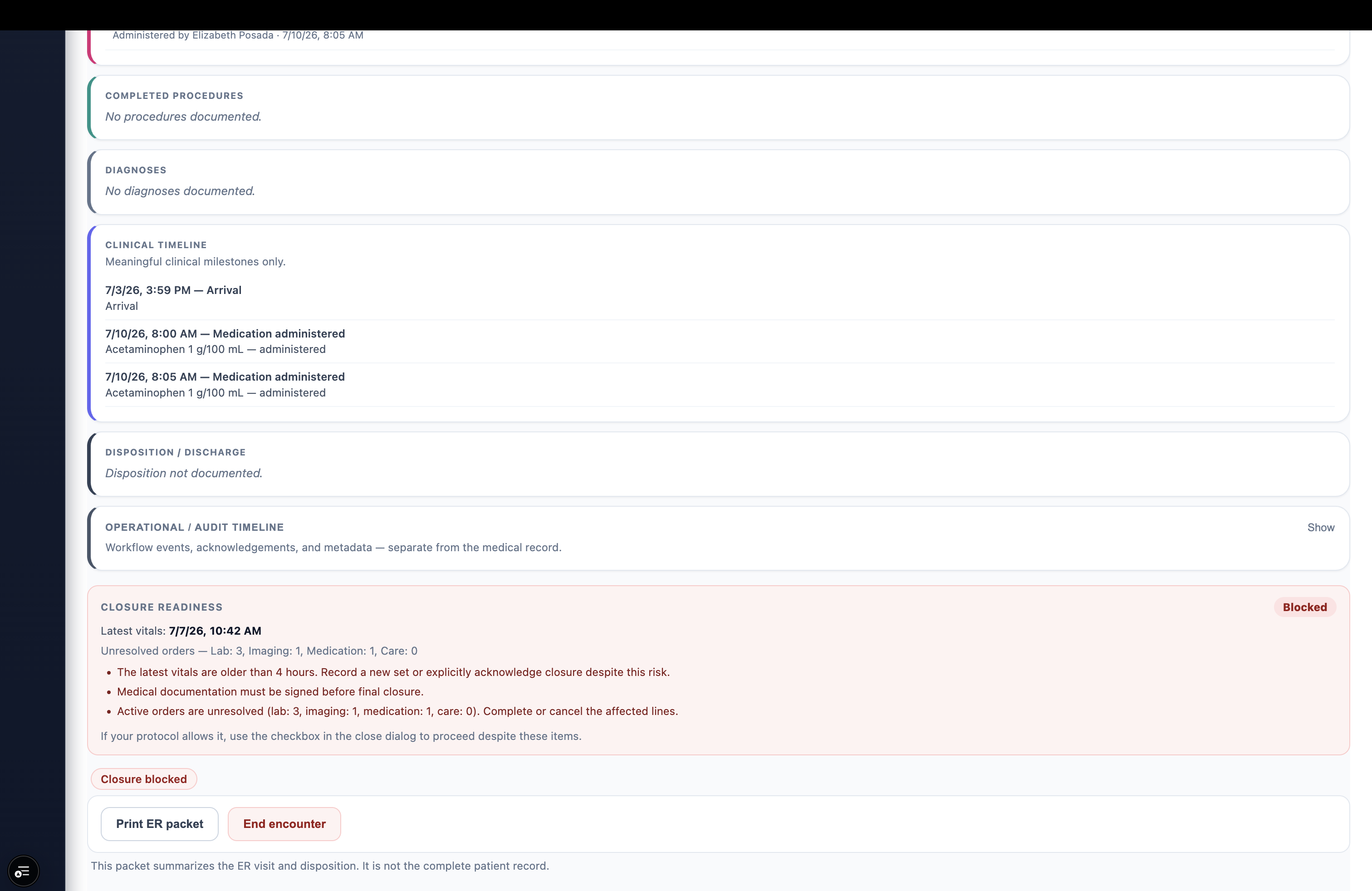Click the No procedures documented text
This screenshot has width=1372, height=891.
pyautogui.click(x=183, y=117)
